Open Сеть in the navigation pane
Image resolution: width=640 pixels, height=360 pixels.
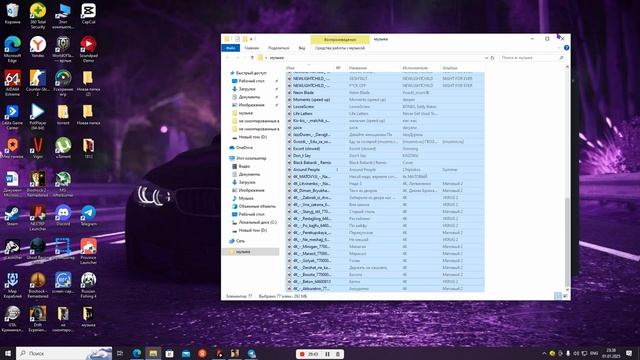(x=240, y=241)
